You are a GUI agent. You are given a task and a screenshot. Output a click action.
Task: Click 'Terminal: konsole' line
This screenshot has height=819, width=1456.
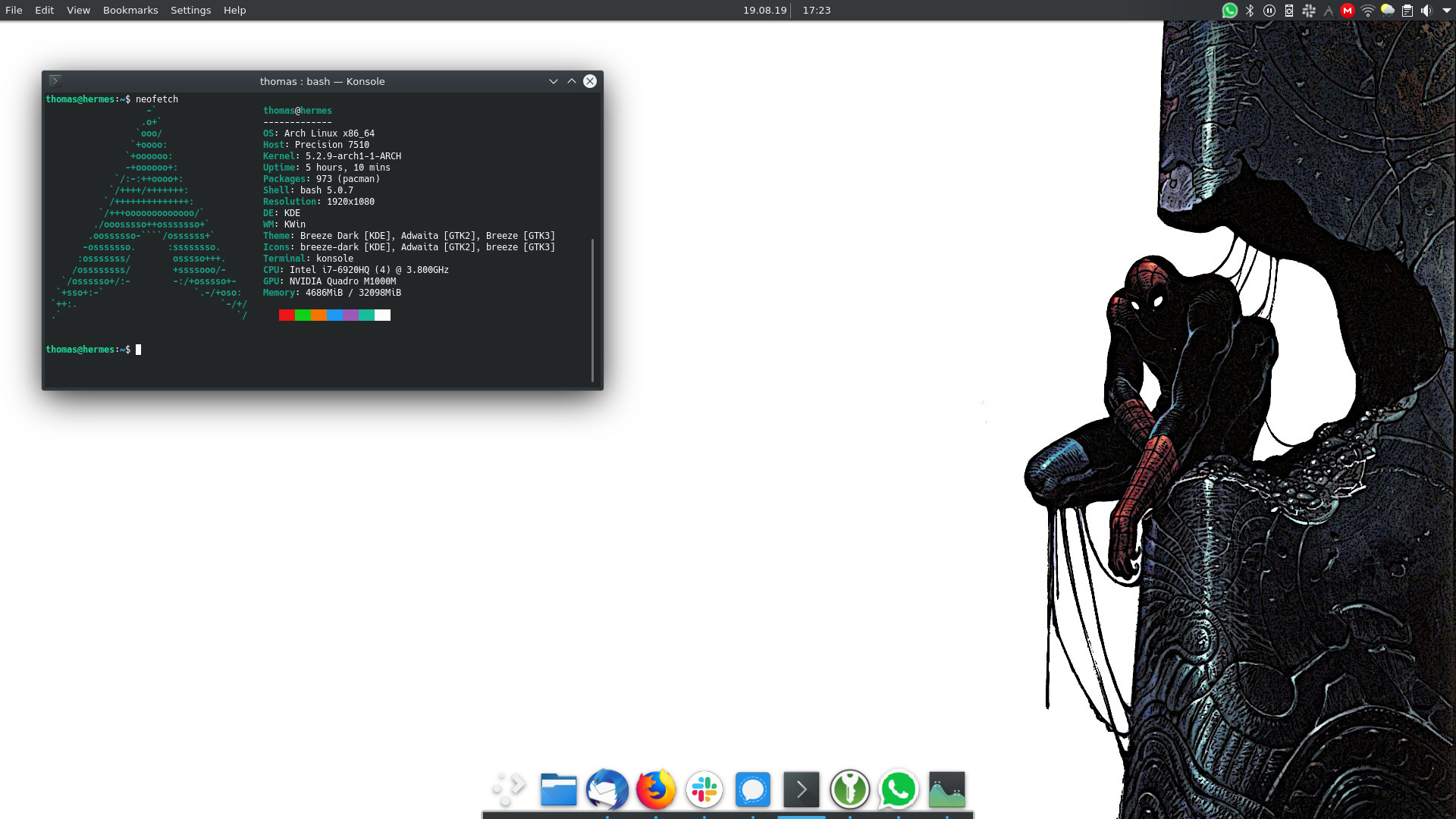[x=308, y=259]
